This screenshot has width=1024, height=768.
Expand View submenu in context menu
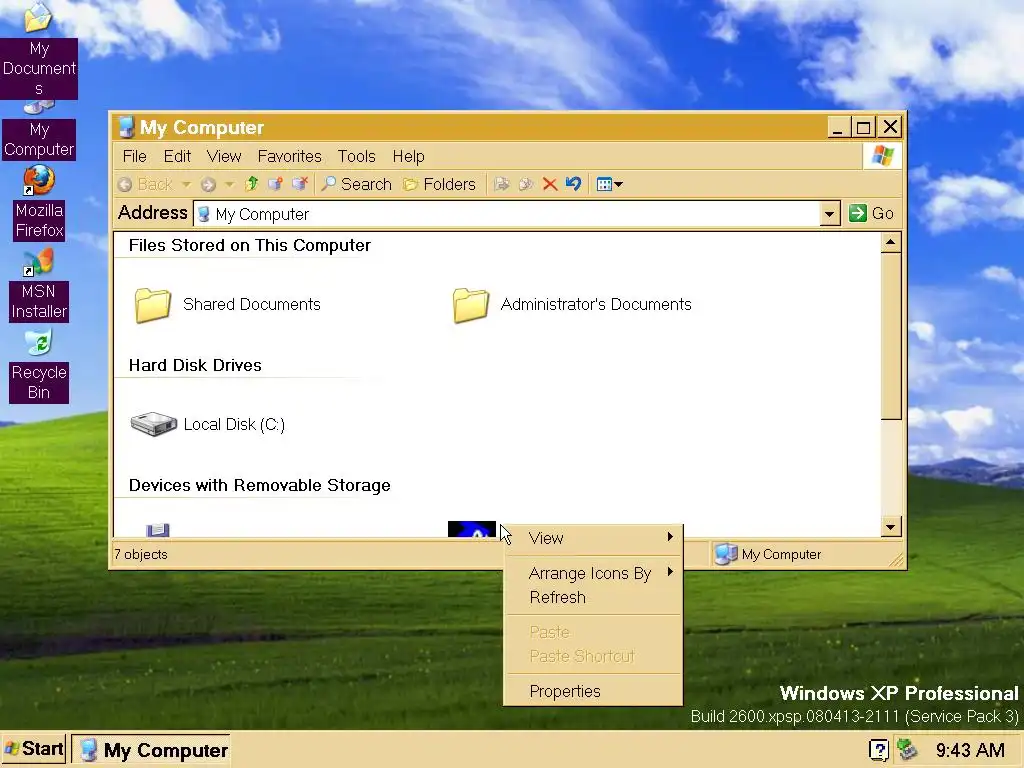(594, 538)
